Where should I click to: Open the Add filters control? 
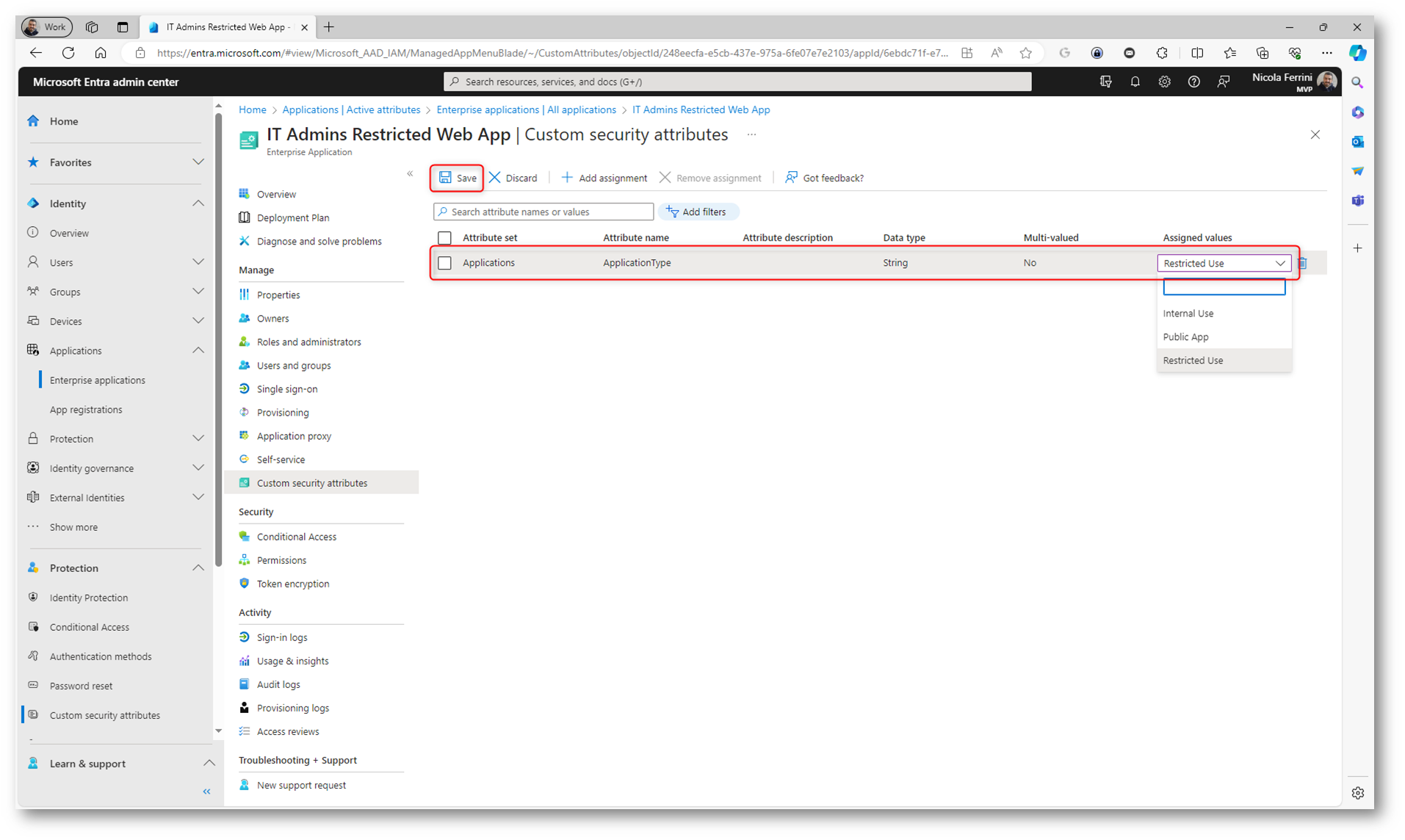[x=697, y=211]
